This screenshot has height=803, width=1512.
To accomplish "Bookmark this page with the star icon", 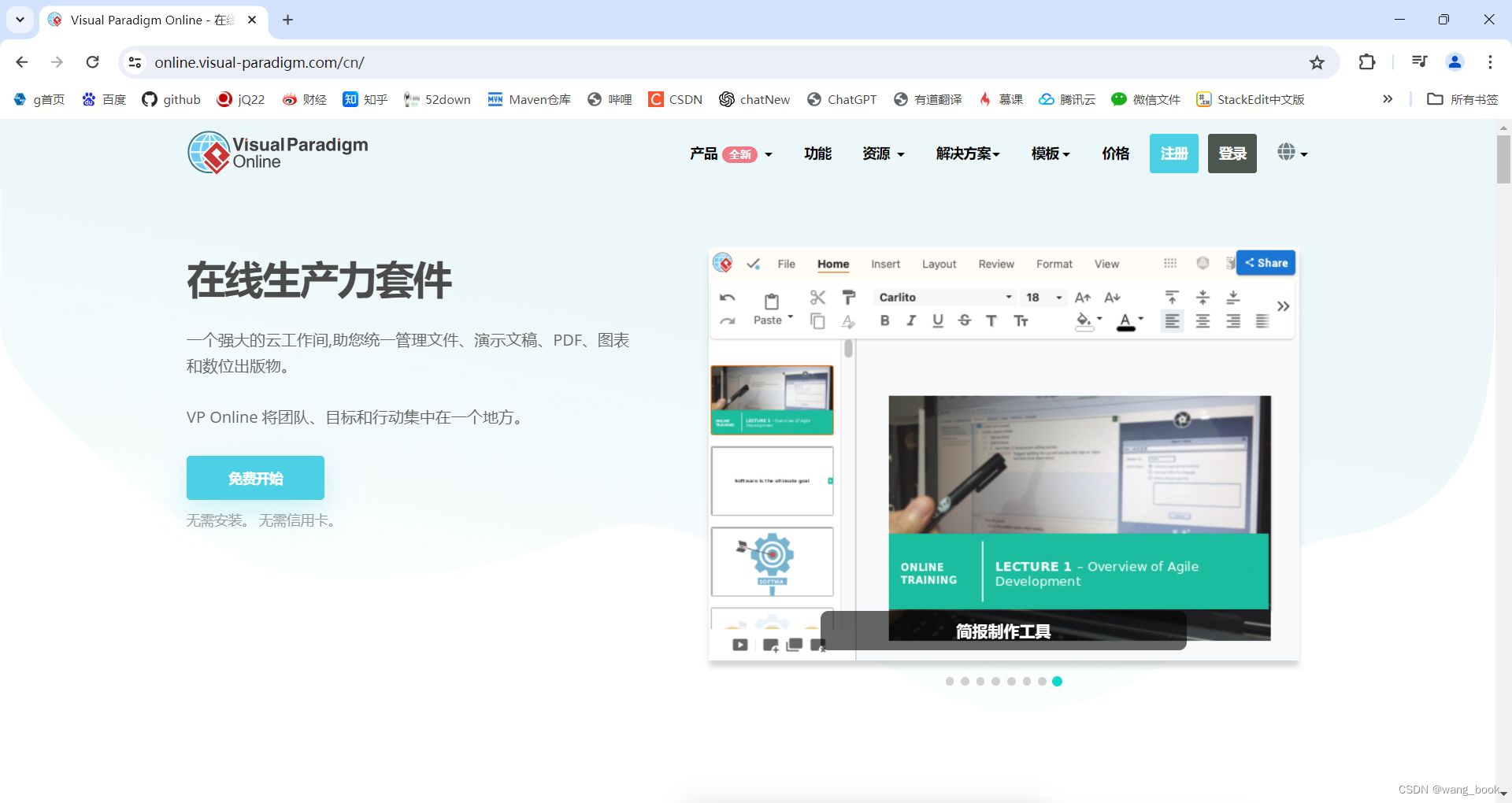I will [1317, 62].
